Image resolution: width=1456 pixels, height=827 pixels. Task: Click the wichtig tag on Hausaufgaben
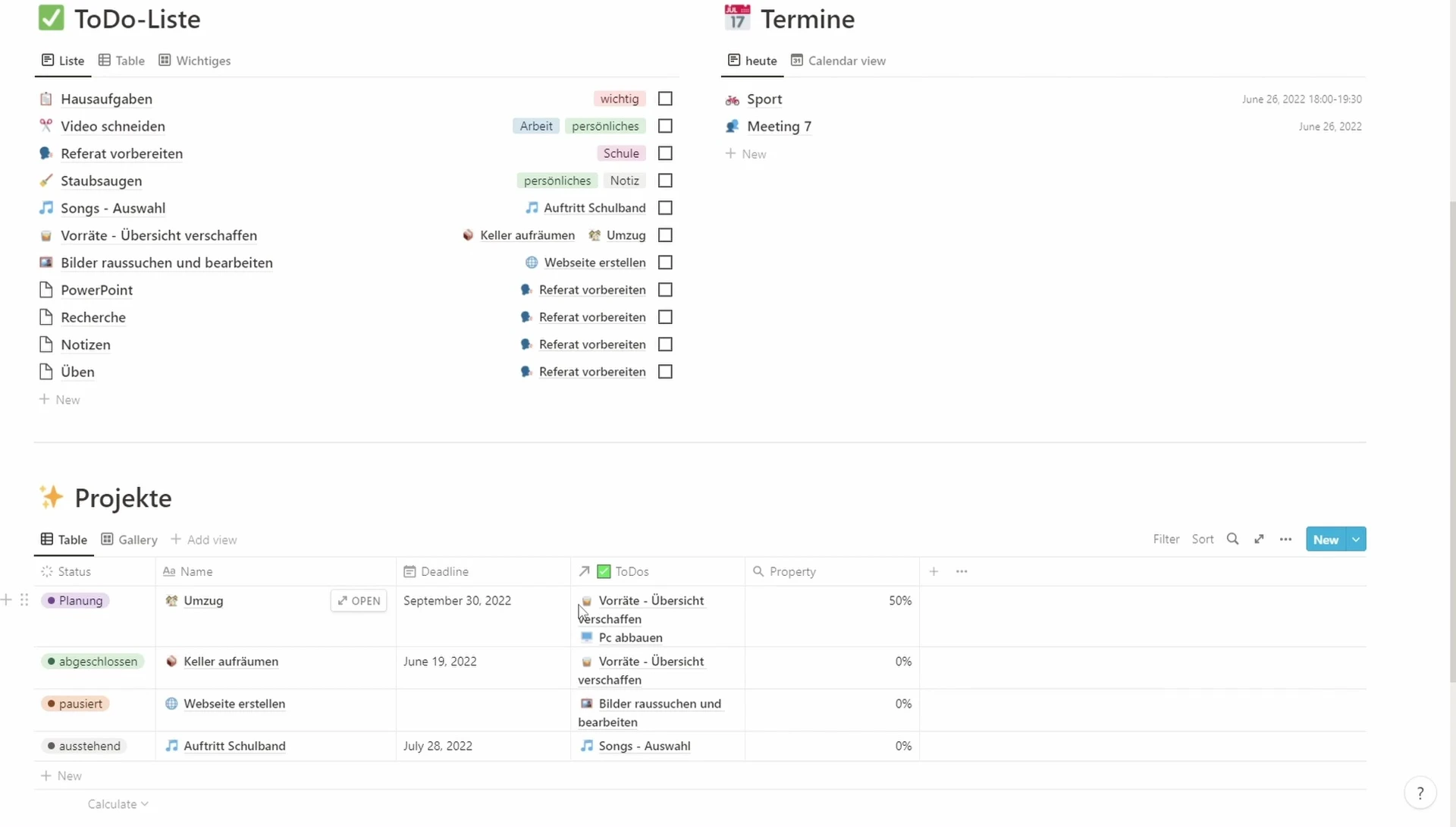click(620, 99)
